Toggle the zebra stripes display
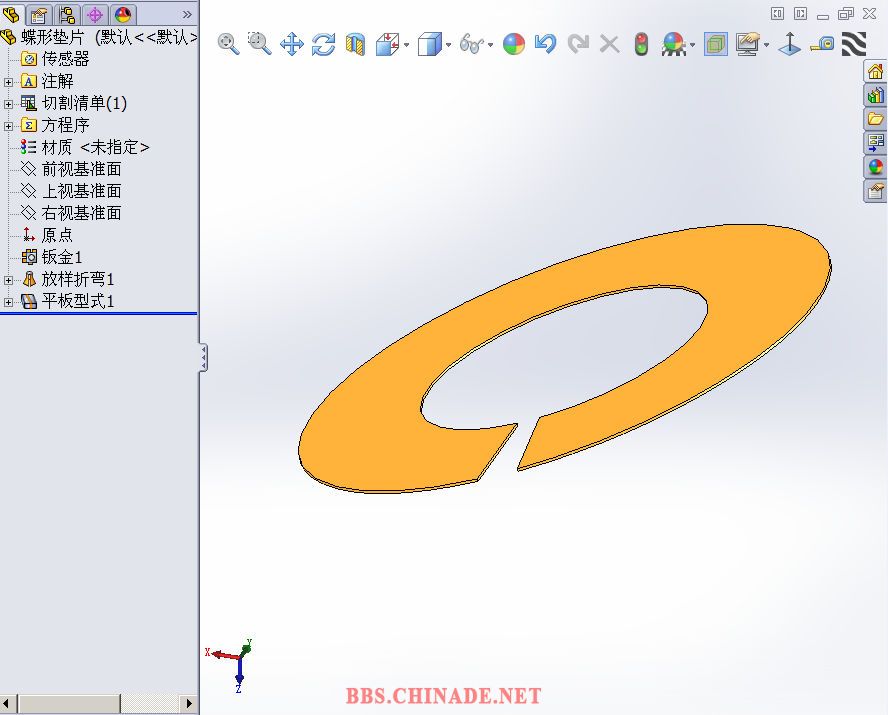Image resolution: width=888 pixels, height=715 pixels. 853,44
